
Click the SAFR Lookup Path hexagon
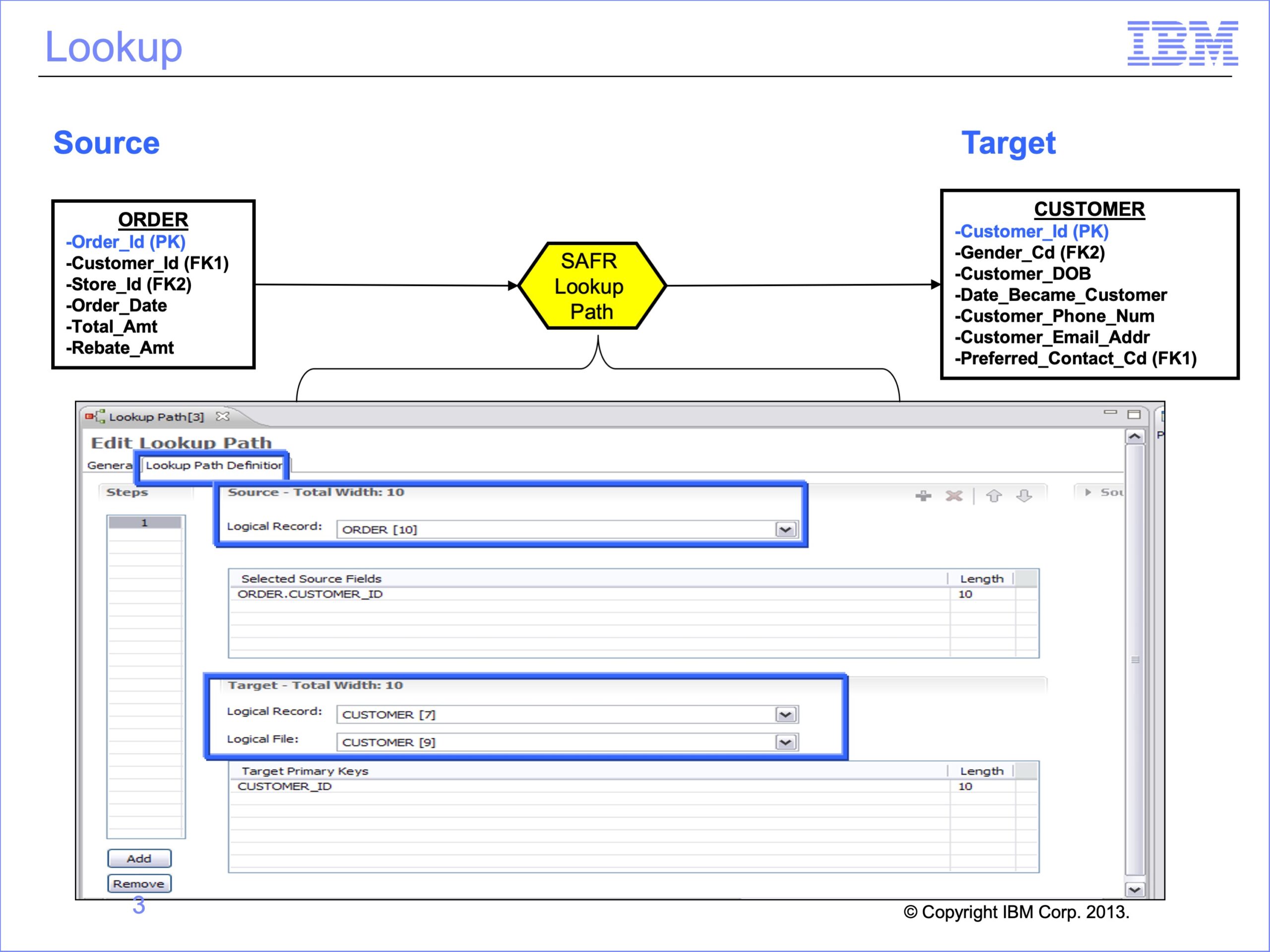[592, 286]
